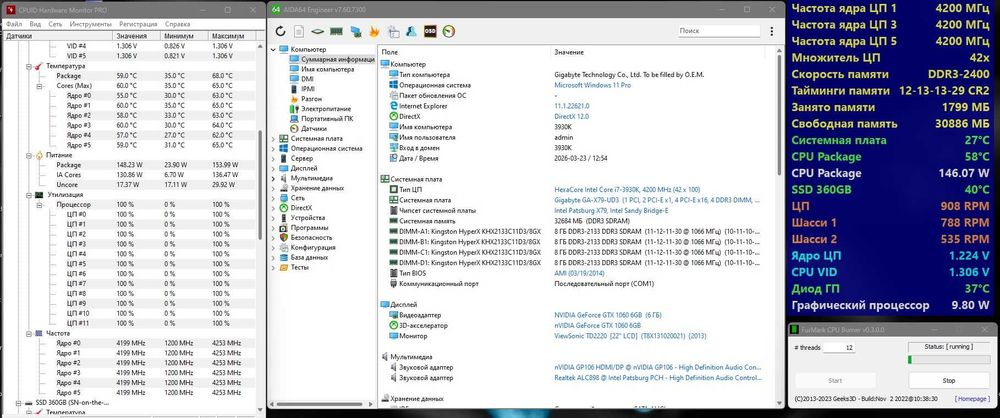1000x418 pixels.
Task: Expand the Дисплей tree node
Action: point(274,168)
